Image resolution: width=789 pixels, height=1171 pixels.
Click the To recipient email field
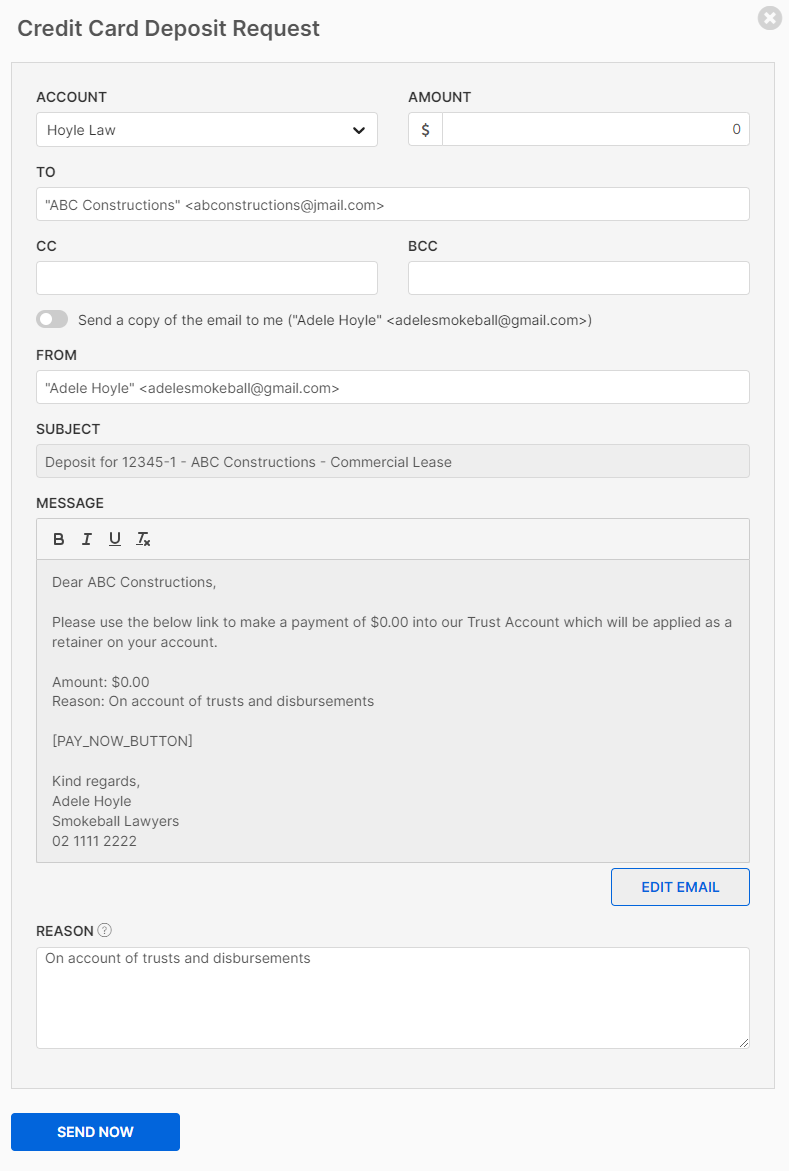tap(392, 204)
